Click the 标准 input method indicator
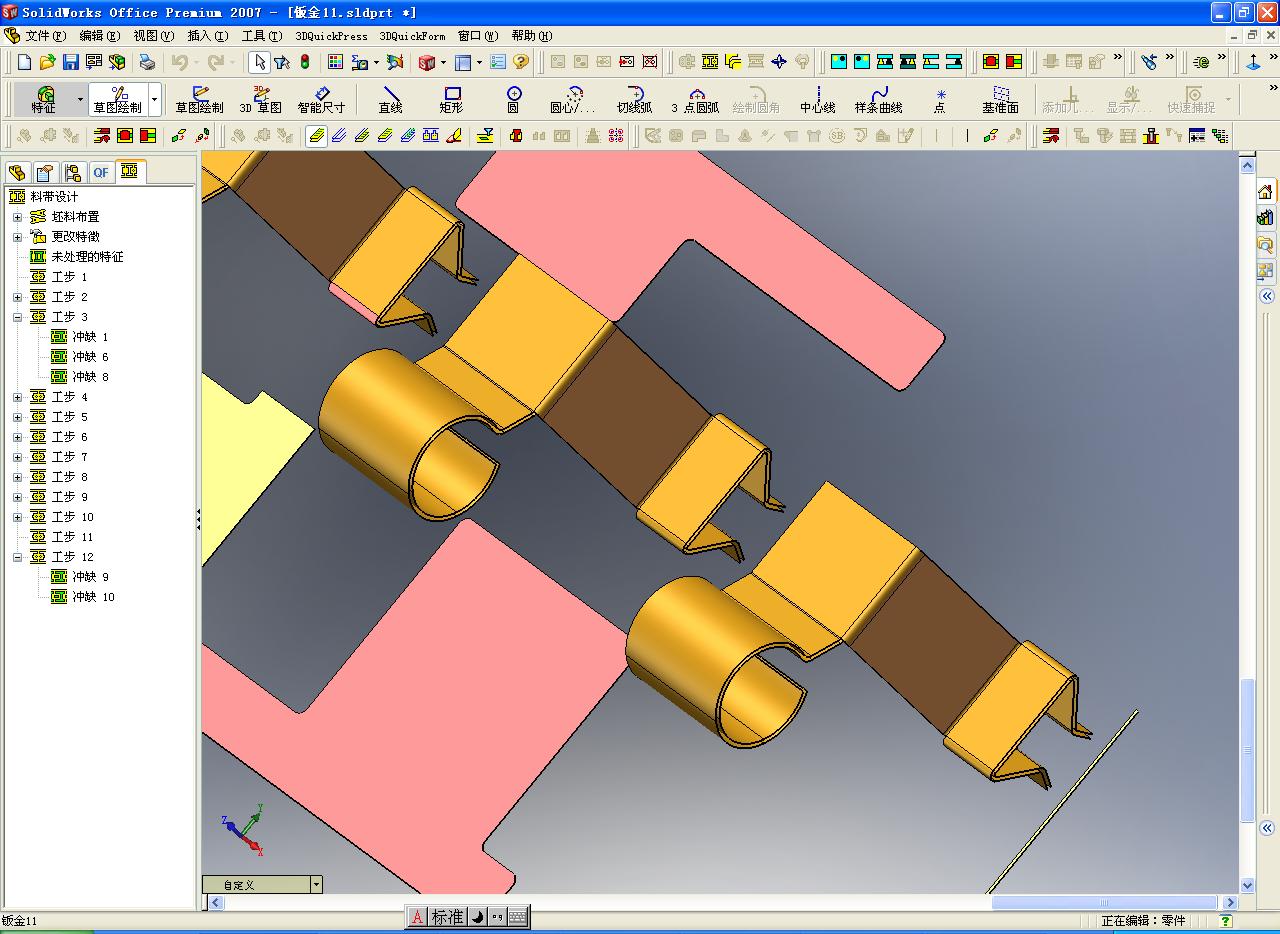Viewport: 1280px width, 934px height. click(447, 916)
